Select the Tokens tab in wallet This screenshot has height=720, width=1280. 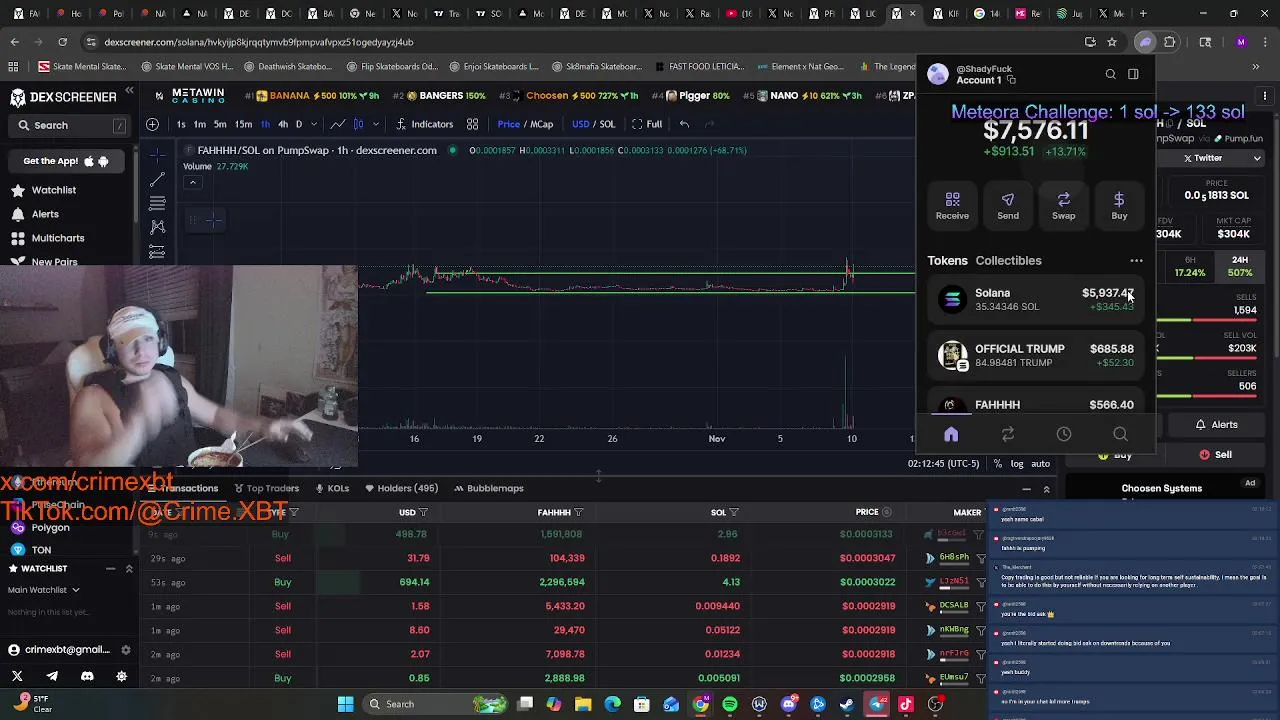coord(947,260)
